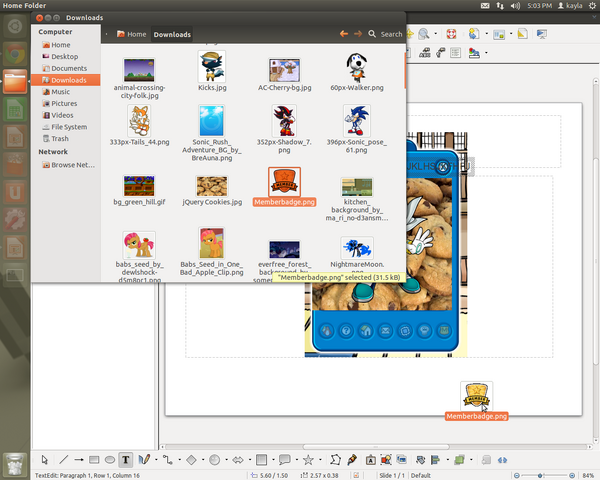
Task: Expand the Font Color dropdown arrow
Action: [x=486, y=52]
